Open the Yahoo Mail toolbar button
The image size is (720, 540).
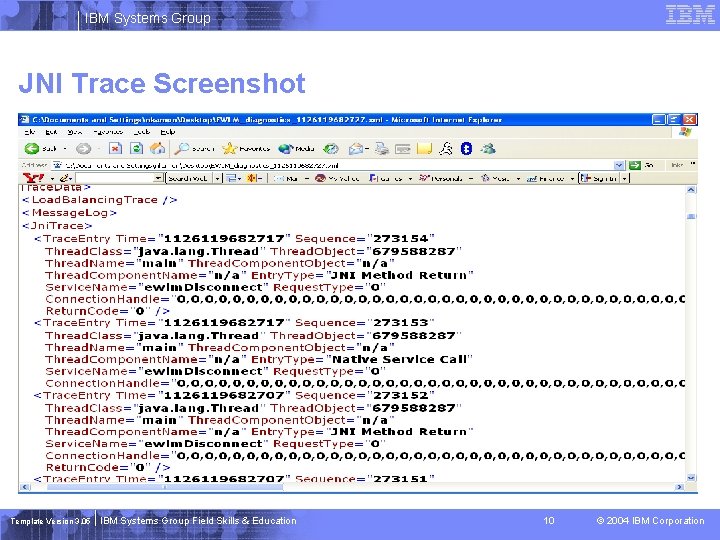[286, 178]
